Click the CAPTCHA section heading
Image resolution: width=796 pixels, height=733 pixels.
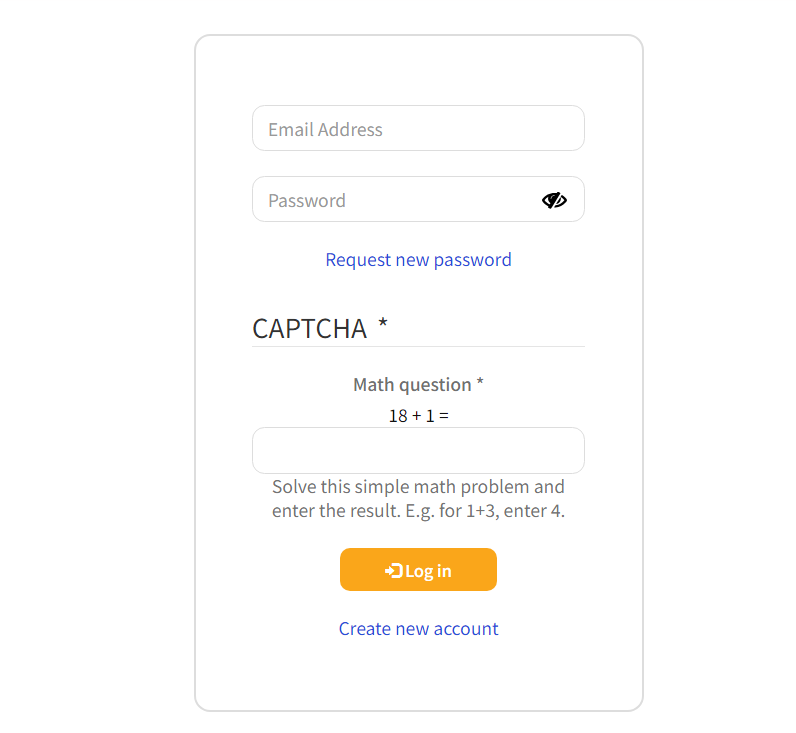tap(310, 329)
